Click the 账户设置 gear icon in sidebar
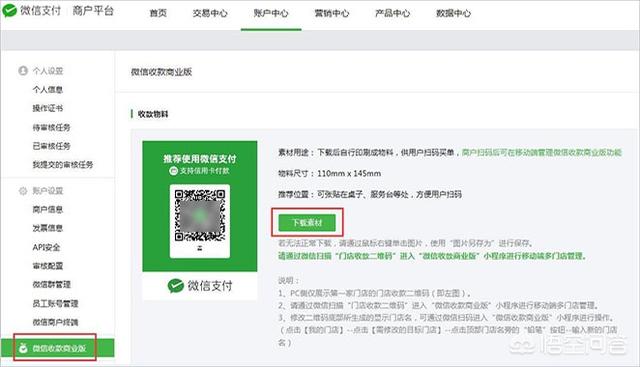Viewport: 640px width, 367px height. click(x=23, y=191)
